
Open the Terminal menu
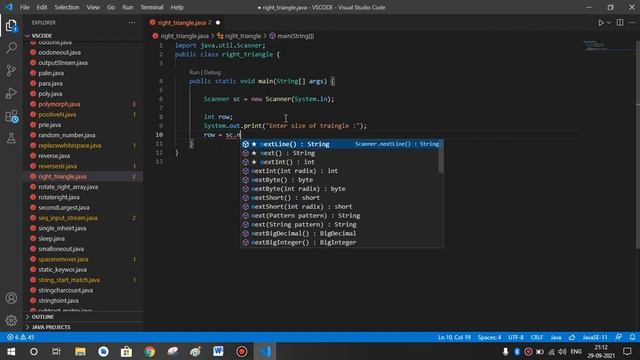pyautogui.click(x=152, y=7)
